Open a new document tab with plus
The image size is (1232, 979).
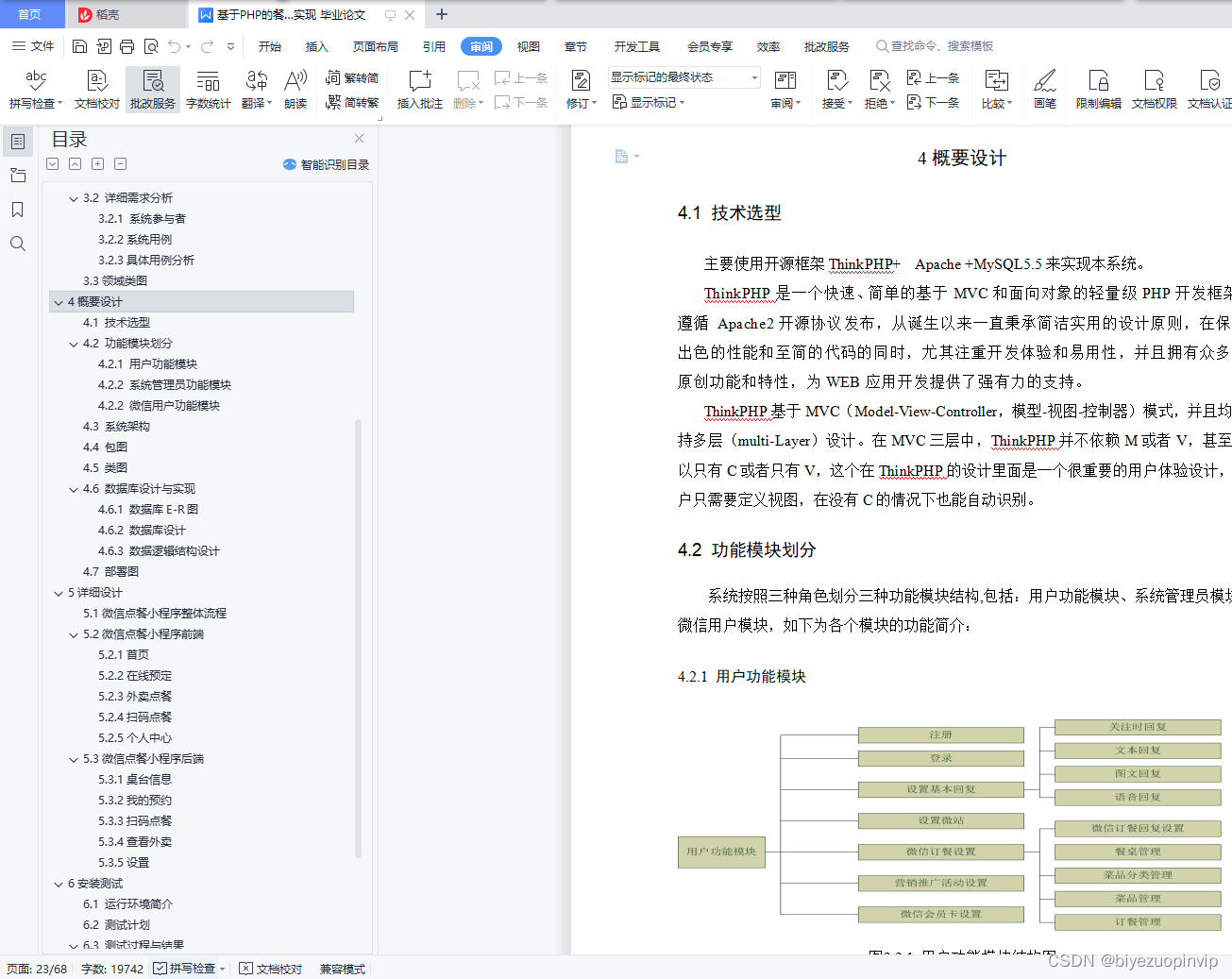click(442, 14)
